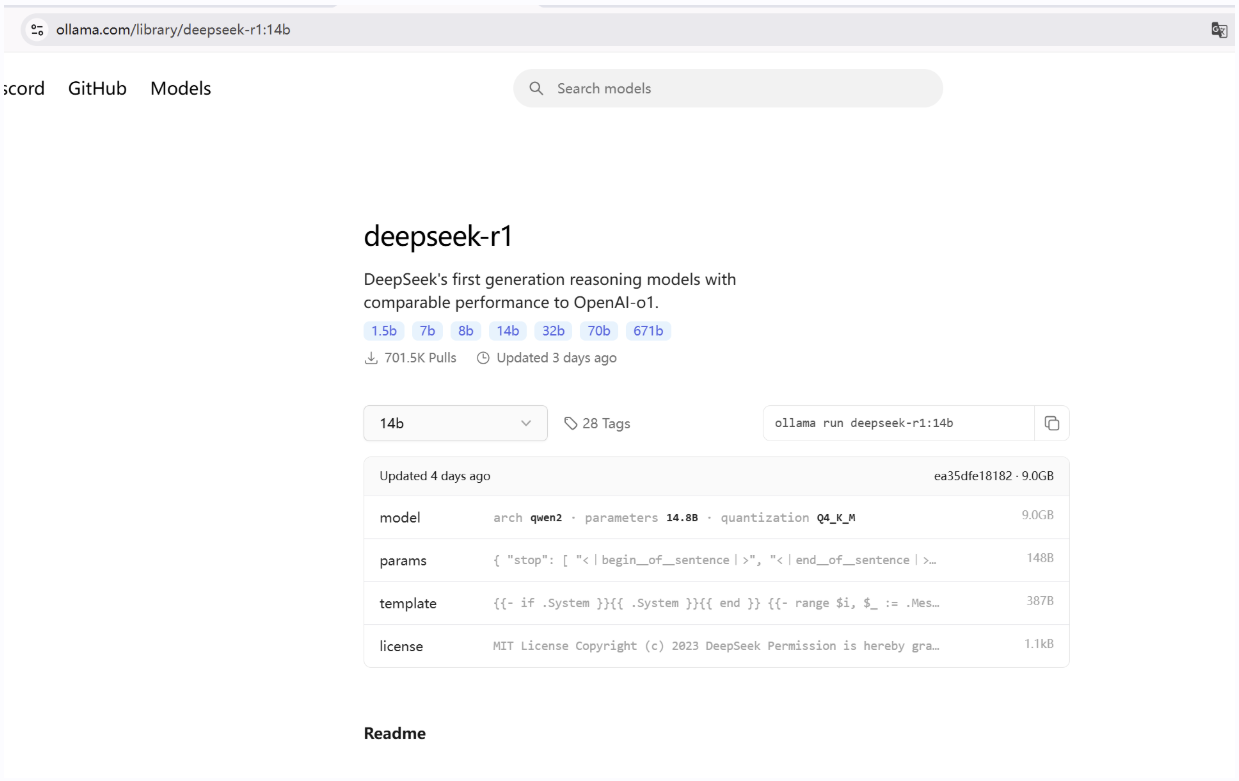1239x781 pixels.
Task: Focus the Search models field
Action: pyautogui.click(x=728, y=88)
